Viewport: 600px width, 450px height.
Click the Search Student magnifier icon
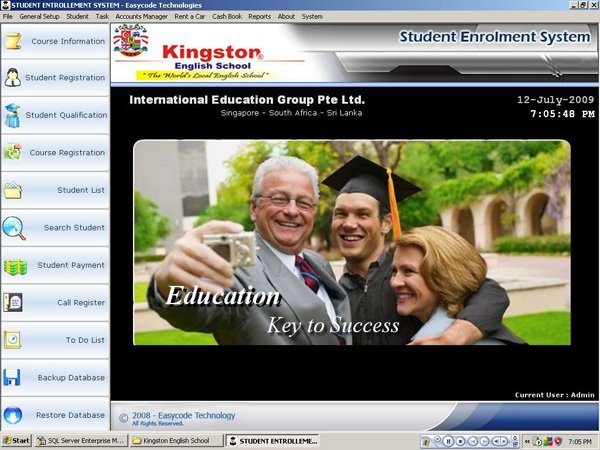tap(13, 227)
